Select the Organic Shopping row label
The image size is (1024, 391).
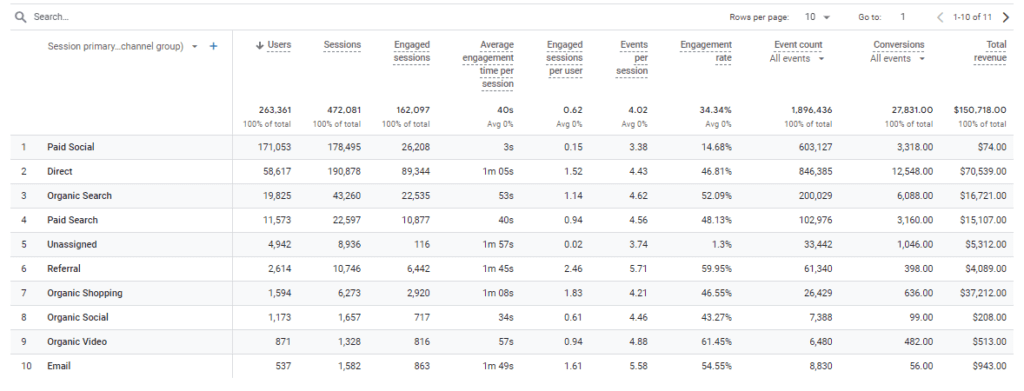coord(85,293)
